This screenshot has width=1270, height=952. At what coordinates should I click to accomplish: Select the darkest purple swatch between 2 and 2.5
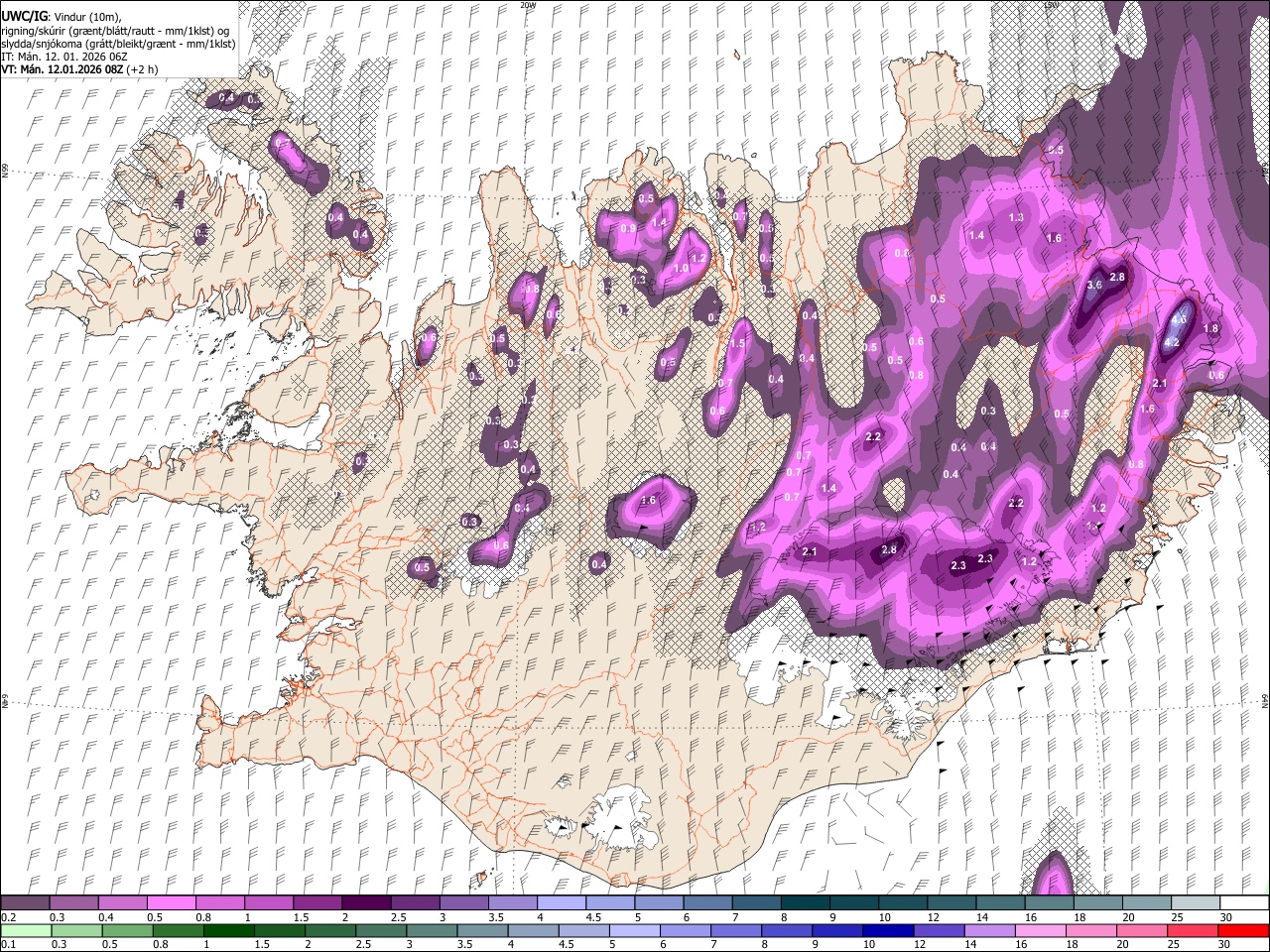(365, 902)
